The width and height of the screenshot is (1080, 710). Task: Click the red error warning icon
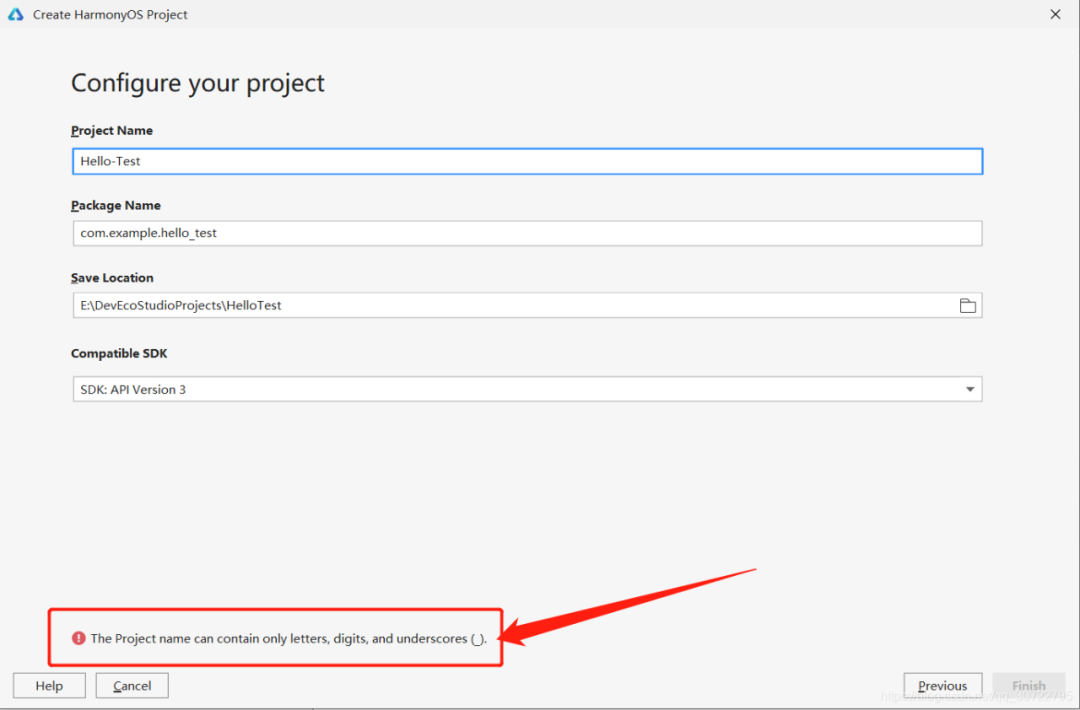(x=79, y=638)
